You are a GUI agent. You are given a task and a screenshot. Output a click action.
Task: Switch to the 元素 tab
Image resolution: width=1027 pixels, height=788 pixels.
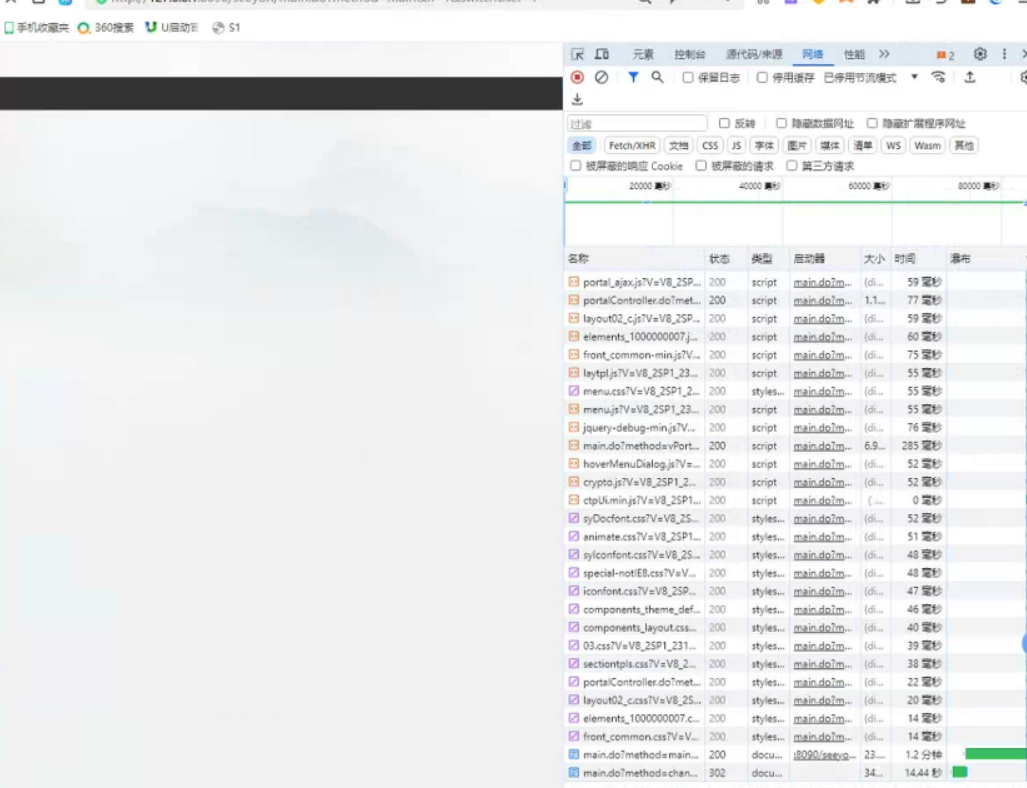[643, 54]
